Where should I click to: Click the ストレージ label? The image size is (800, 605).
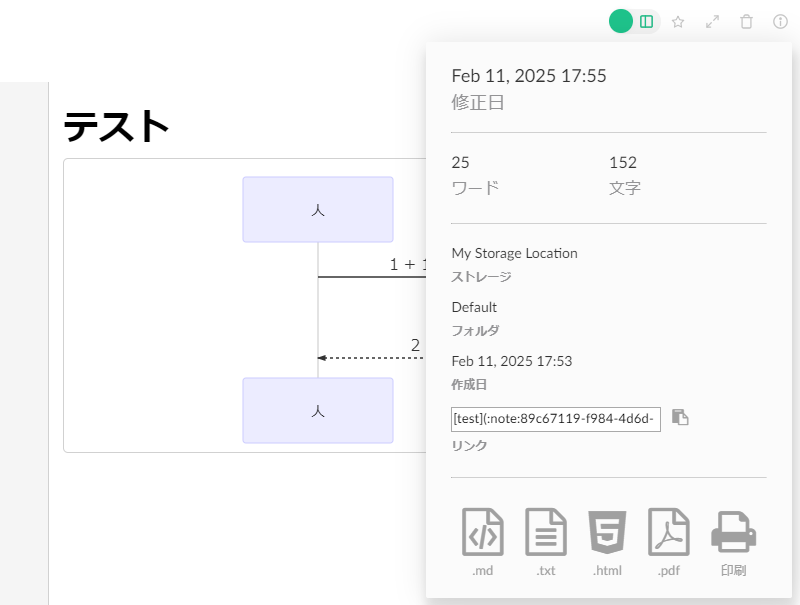481,276
